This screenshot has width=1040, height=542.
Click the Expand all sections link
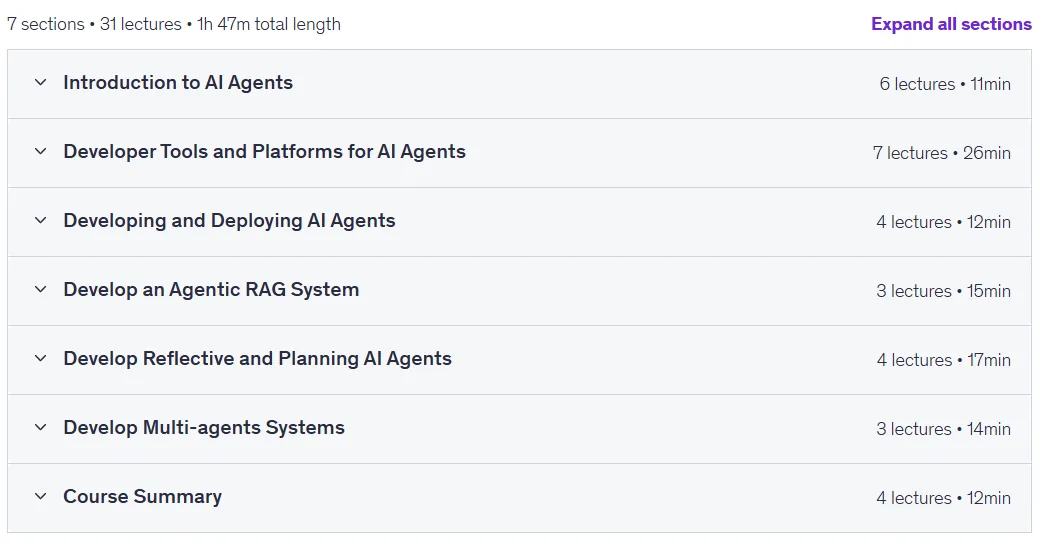pyautogui.click(x=951, y=24)
